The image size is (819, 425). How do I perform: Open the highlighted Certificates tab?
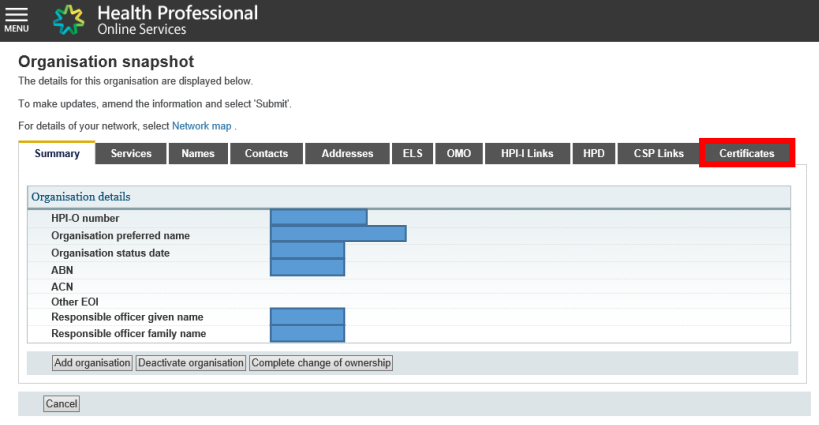(x=746, y=153)
